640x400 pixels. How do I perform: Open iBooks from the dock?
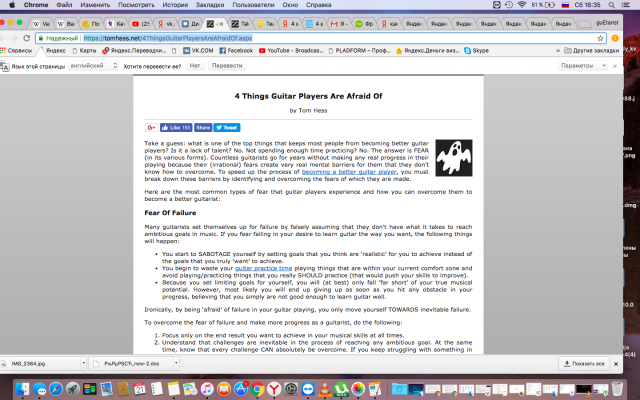[x=224, y=389]
